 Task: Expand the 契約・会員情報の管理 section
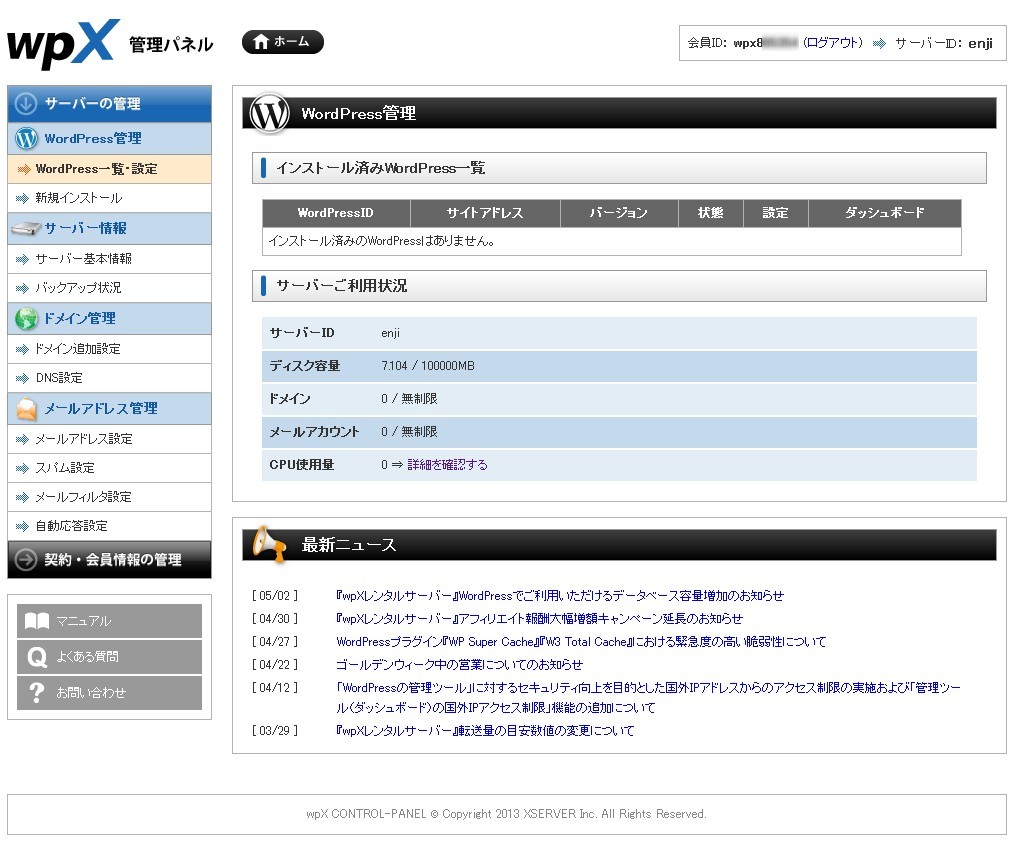tap(110, 559)
